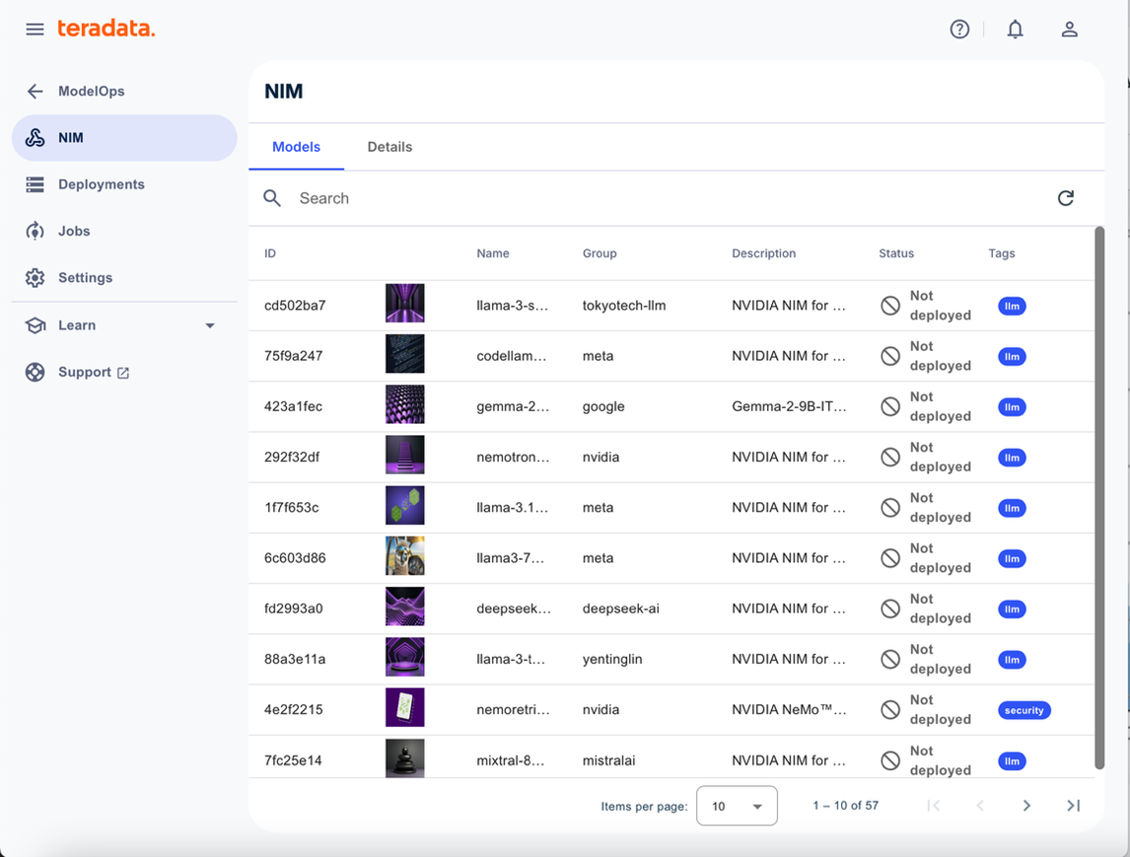Refresh the models list
Screen dimensions: 1130x857
coord(1066,198)
